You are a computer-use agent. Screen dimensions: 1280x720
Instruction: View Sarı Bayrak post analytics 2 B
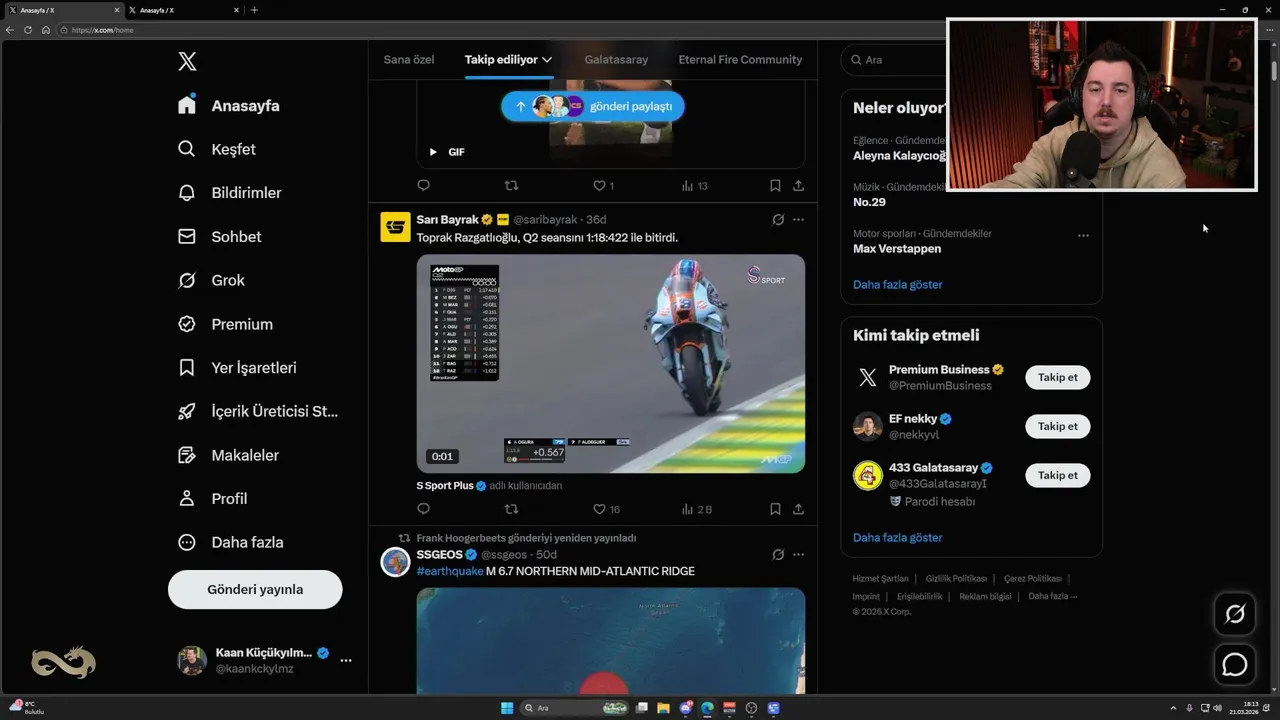point(696,509)
